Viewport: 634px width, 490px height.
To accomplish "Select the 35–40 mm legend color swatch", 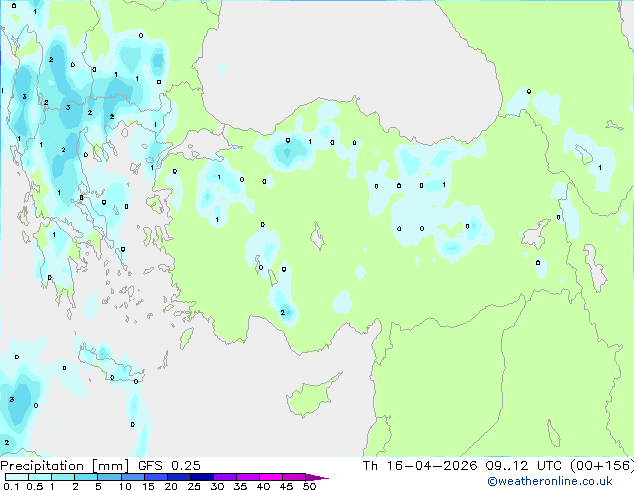I will pyautogui.click(x=248, y=477).
